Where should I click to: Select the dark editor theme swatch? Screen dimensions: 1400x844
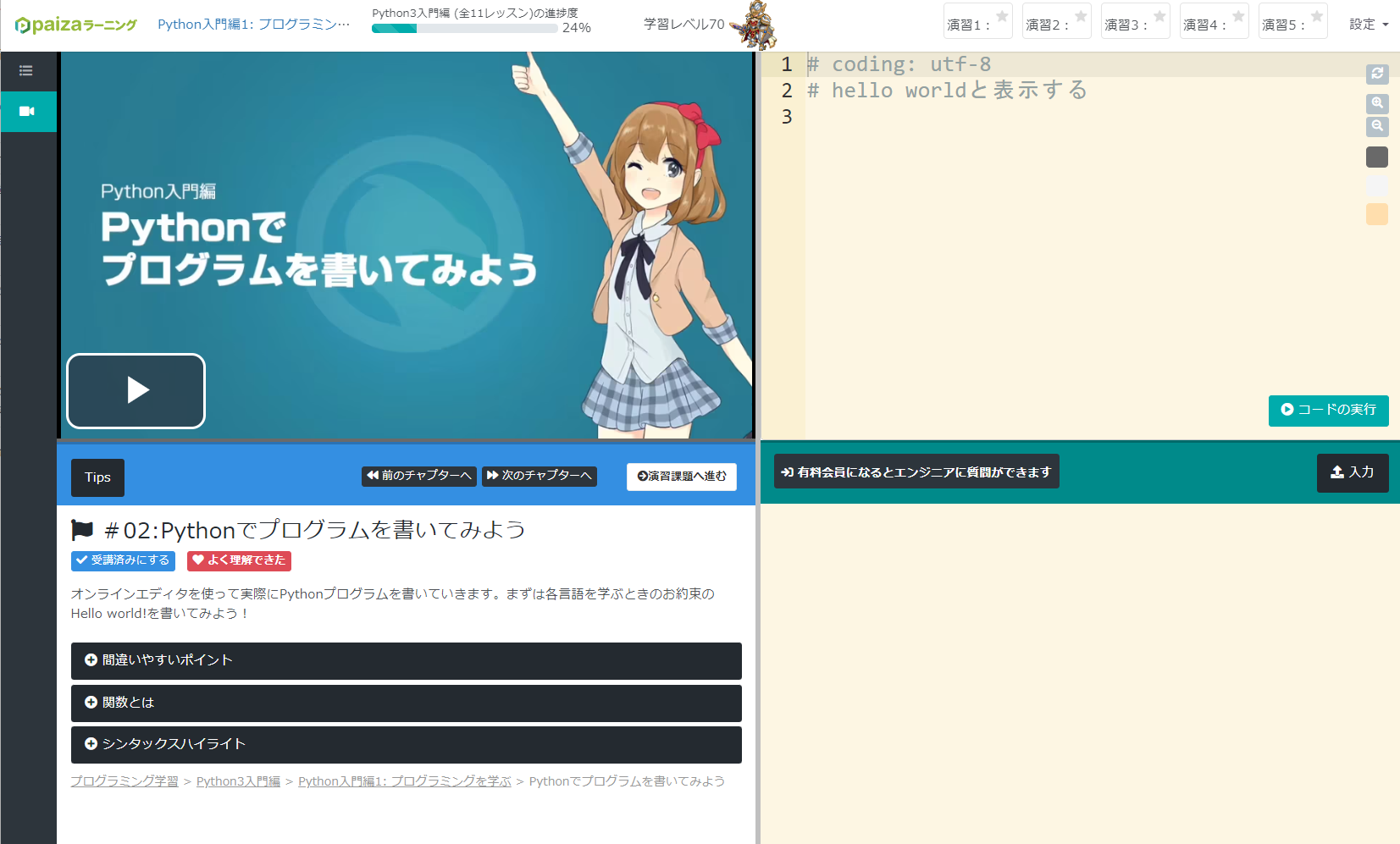[x=1377, y=157]
